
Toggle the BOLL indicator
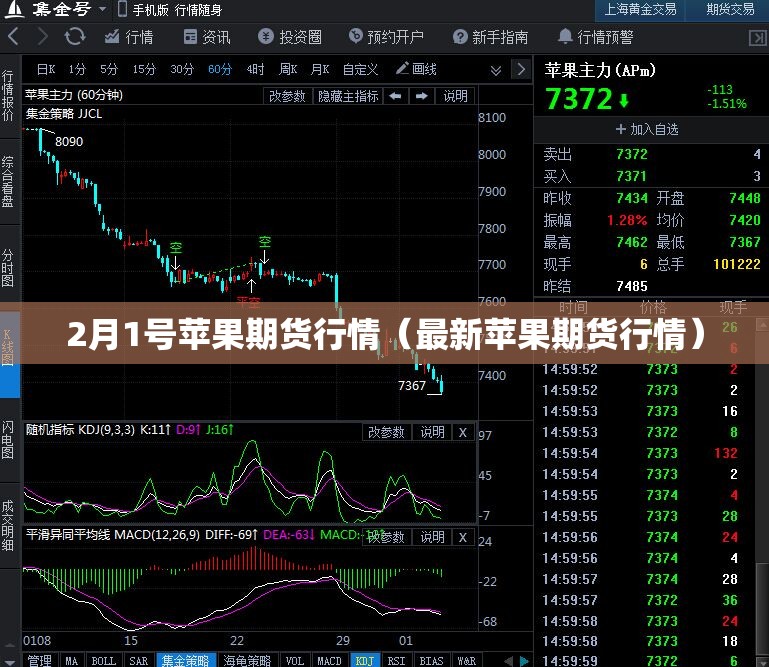tap(104, 660)
